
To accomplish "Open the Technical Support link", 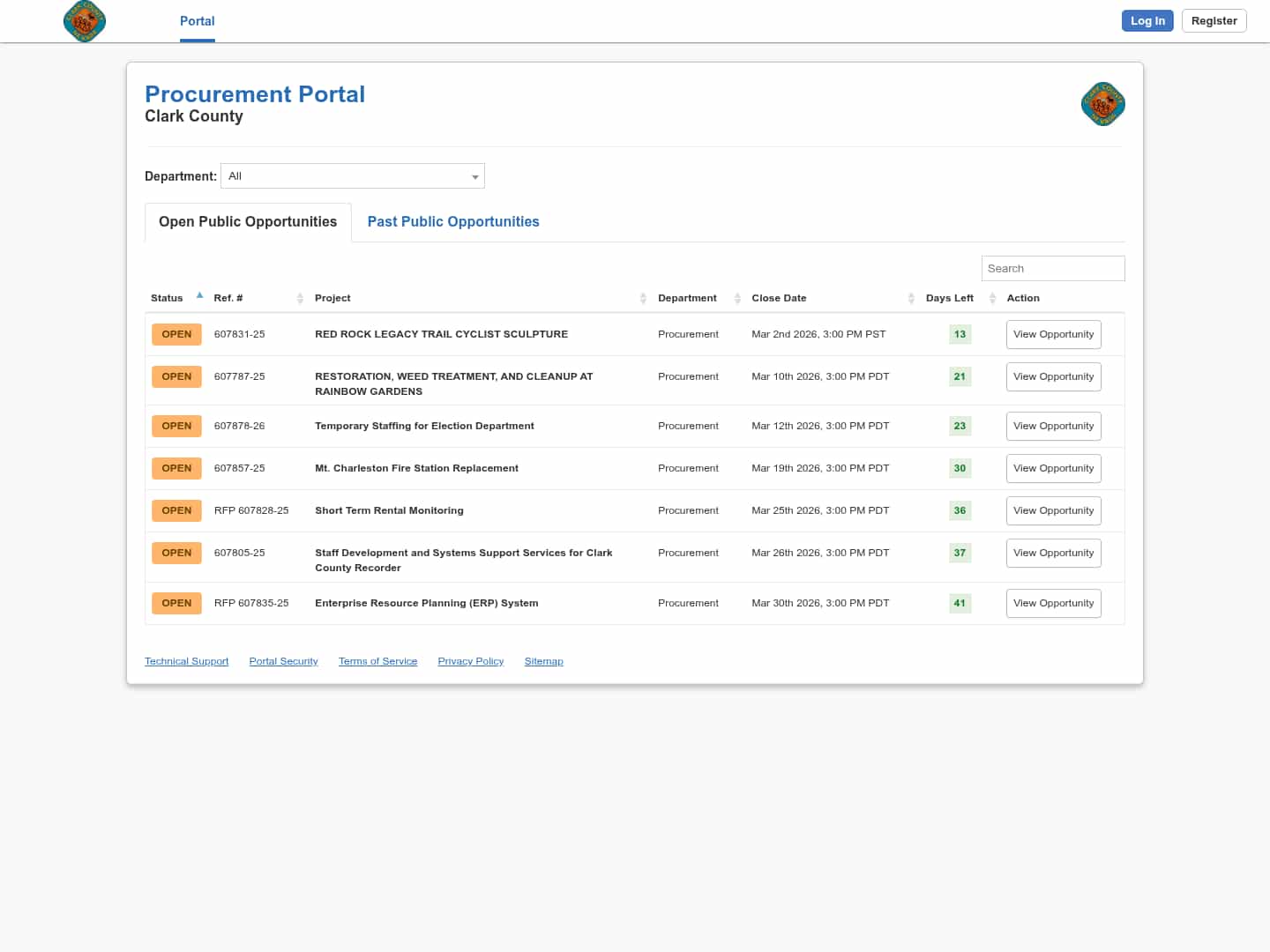I will 186,661.
